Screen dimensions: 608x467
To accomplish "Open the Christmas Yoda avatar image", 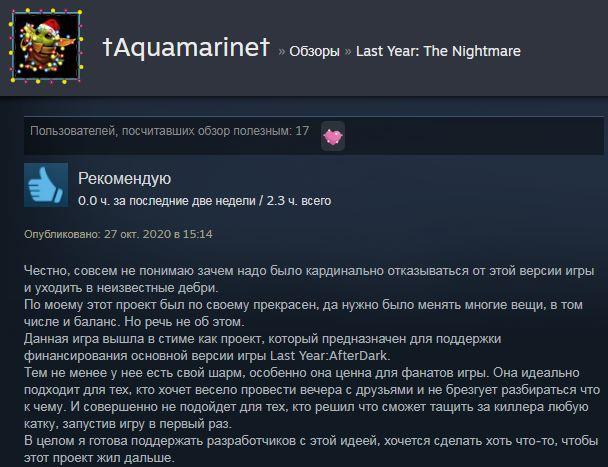I will coord(46,46).
